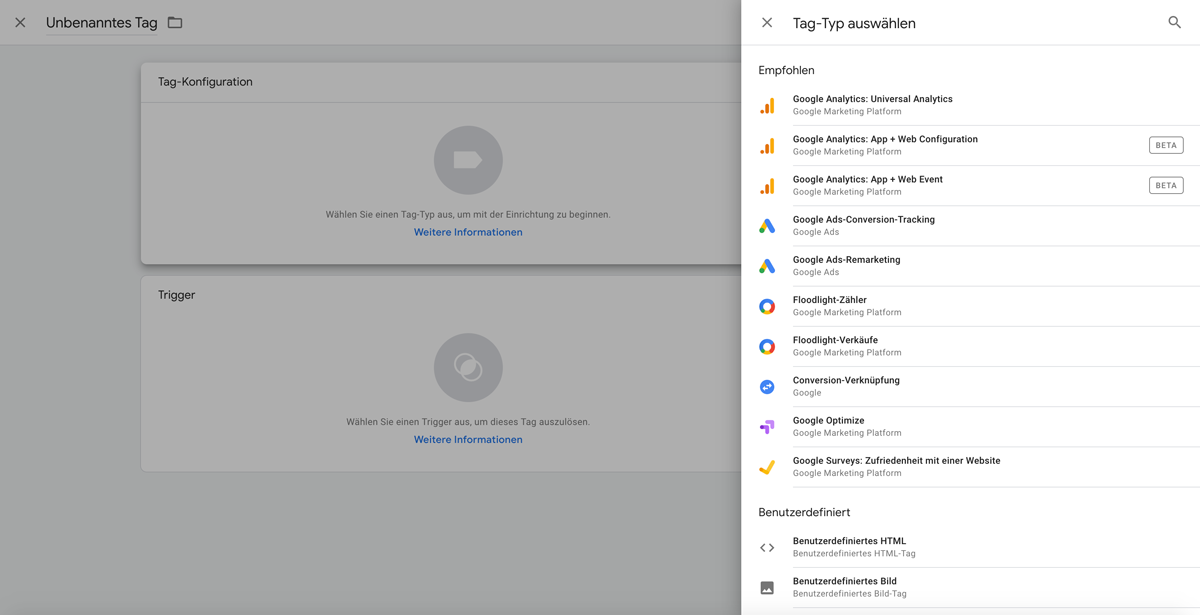The width and height of the screenshot is (1200, 615).
Task: Choose Google Analytics: Universal Analytics tag type
Action: pyautogui.click(x=971, y=105)
